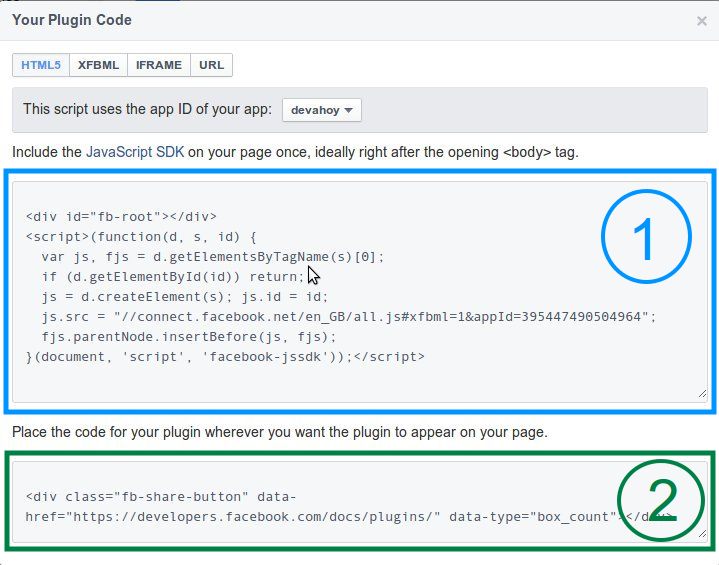
Task: Switch to the XFBML tab
Action: point(98,65)
